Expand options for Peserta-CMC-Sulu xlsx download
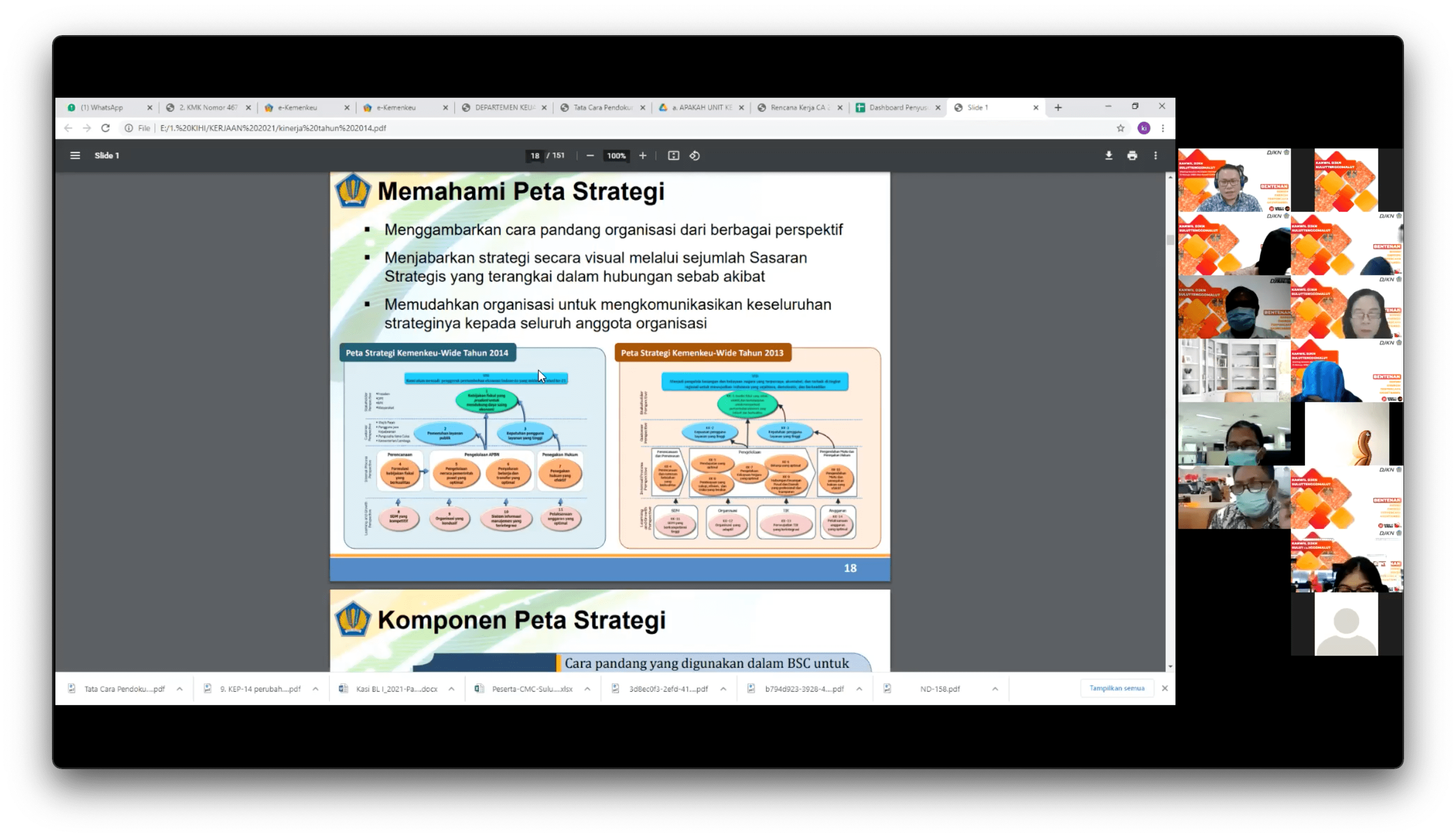 coord(587,689)
